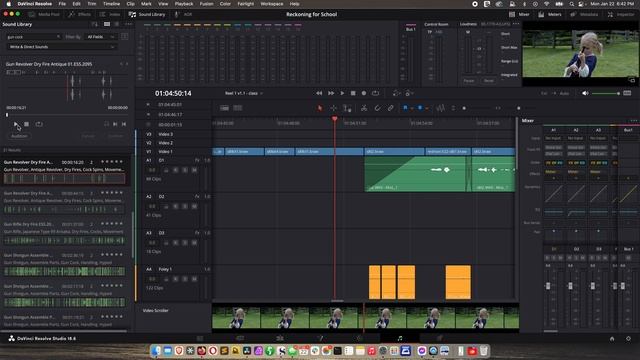
Task: Click the Video Scroller filmstrip thumbnail
Action: 365,318
